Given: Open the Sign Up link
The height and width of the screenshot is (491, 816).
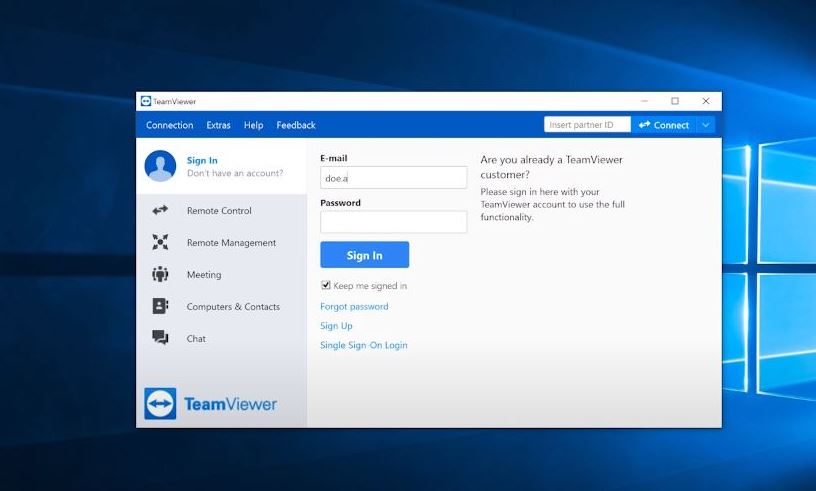Looking at the screenshot, I should pyautogui.click(x=336, y=325).
